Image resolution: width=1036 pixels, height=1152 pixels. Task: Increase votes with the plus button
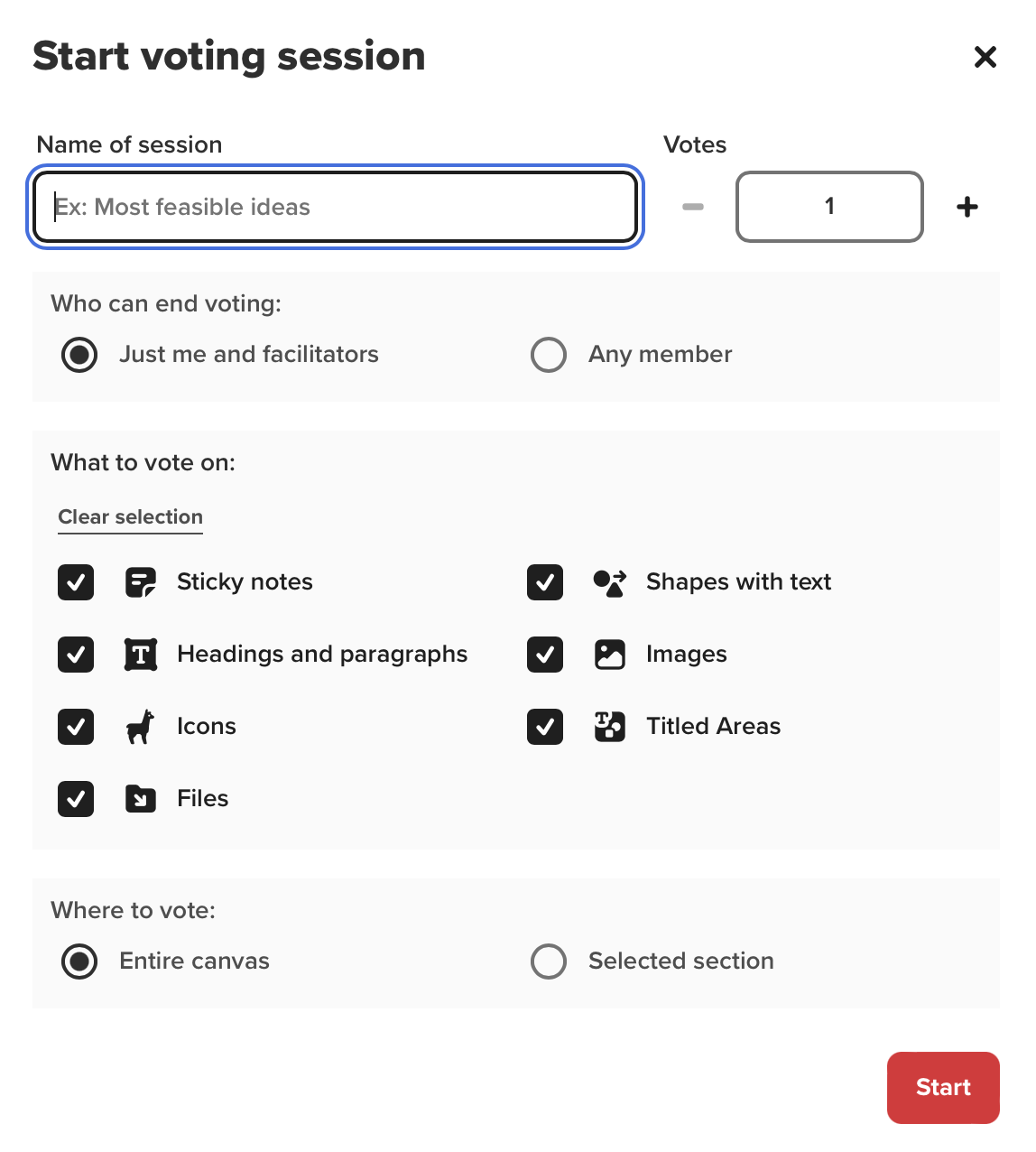click(x=967, y=207)
